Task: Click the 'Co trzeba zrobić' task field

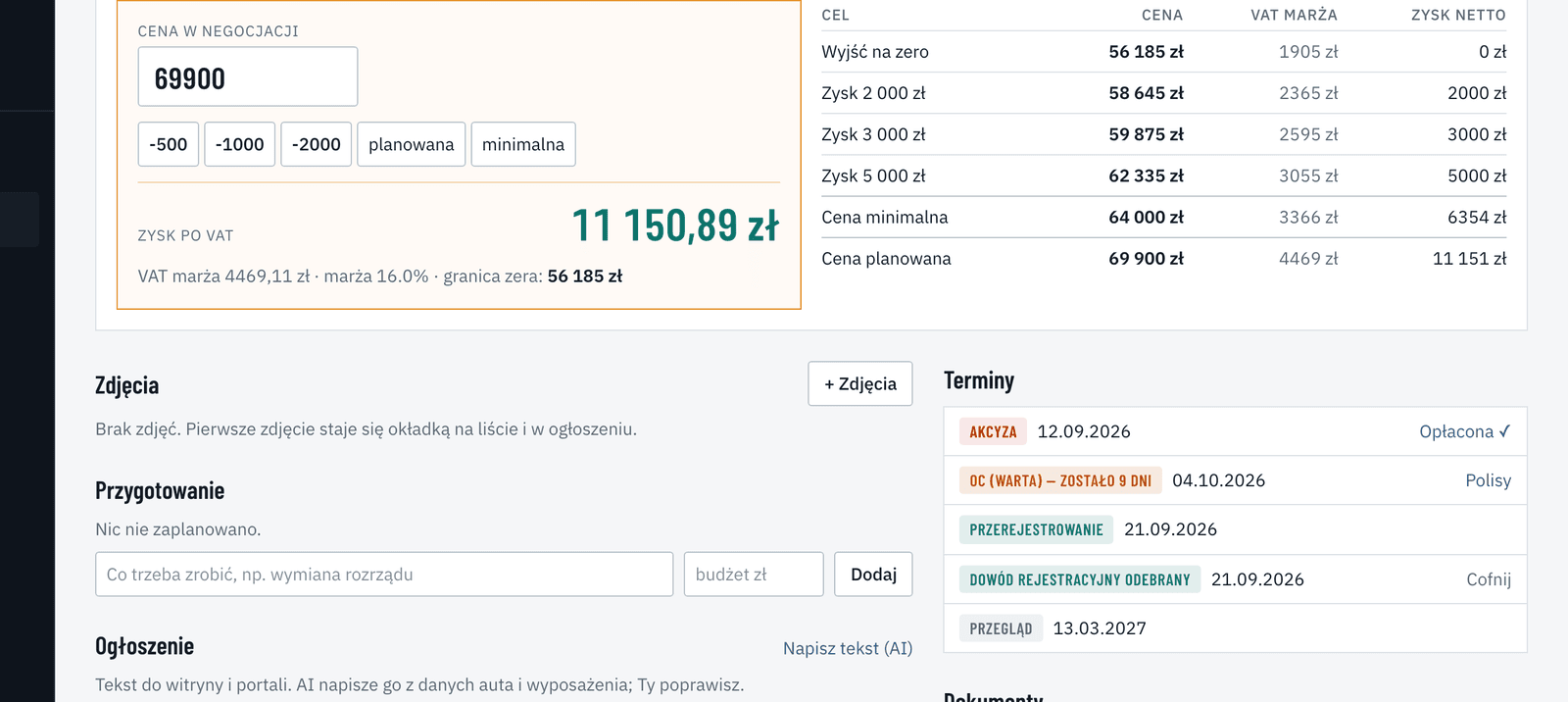Action: pos(384,575)
